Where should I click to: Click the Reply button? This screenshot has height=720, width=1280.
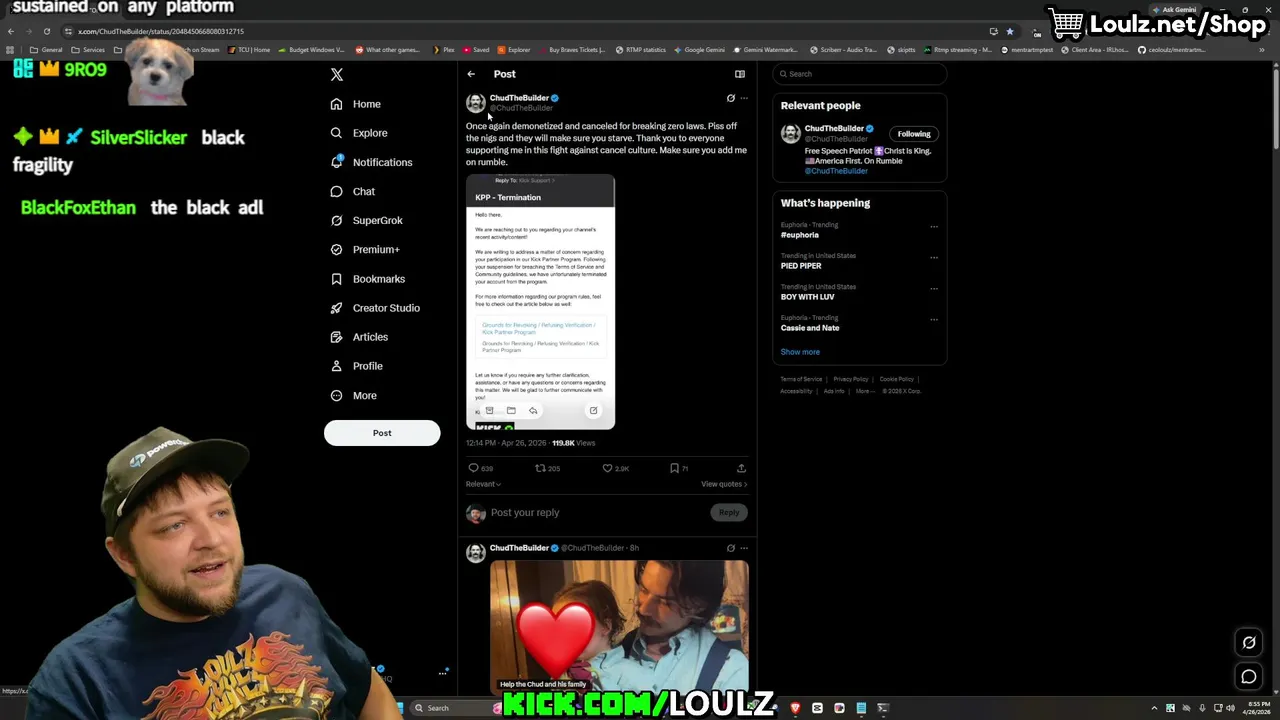[x=729, y=513]
